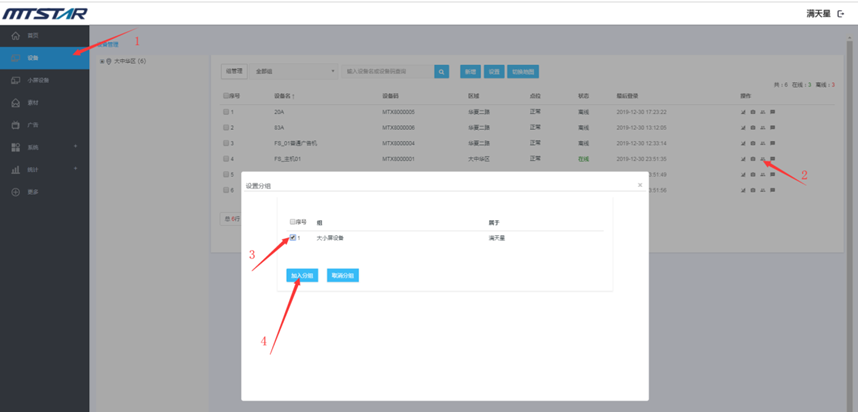Click the 取消分组 button
This screenshot has height=412, width=858.
pyautogui.click(x=342, y=275)
